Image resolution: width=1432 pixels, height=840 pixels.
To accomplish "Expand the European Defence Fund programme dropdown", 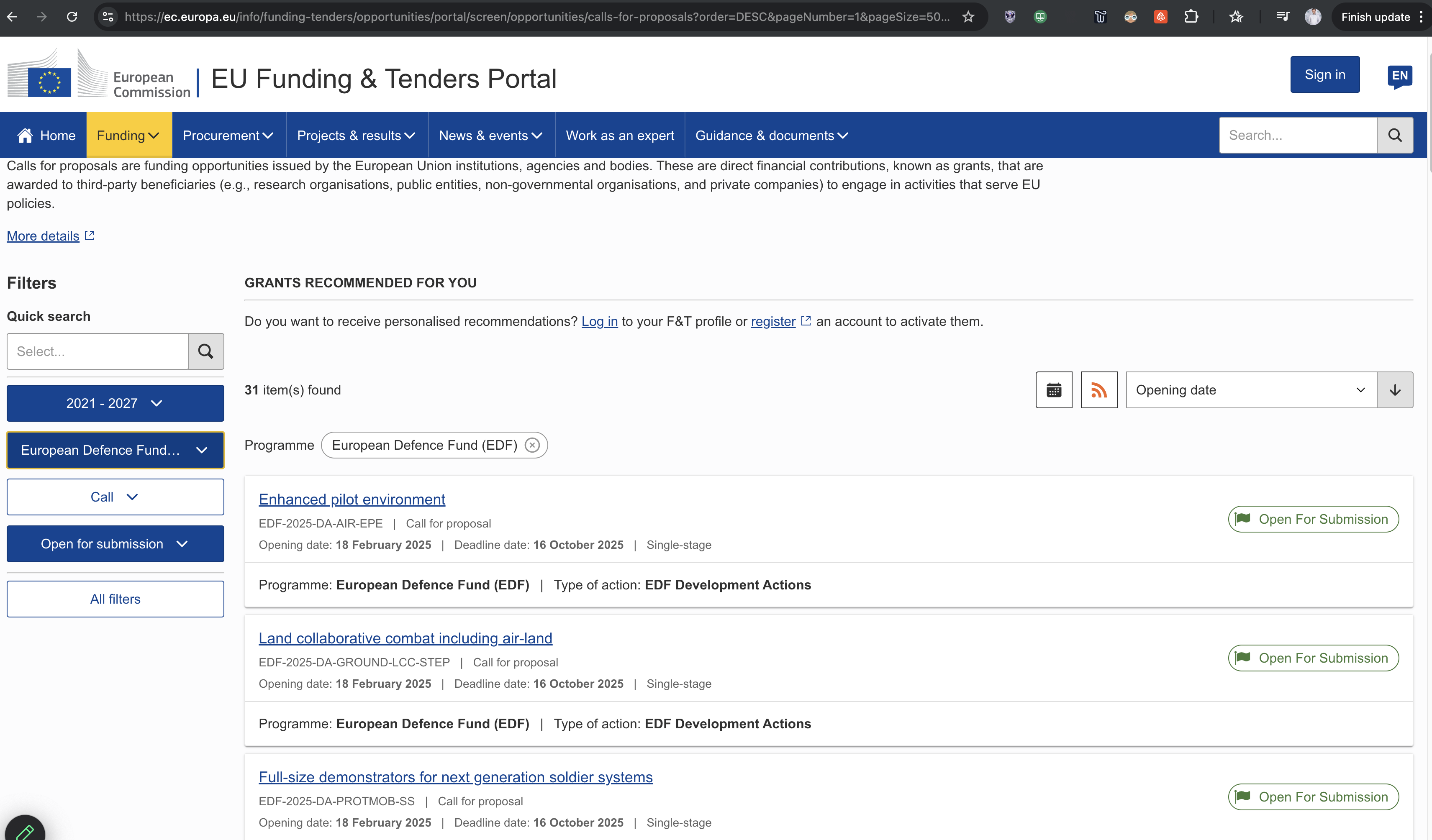I will (115, 450).
